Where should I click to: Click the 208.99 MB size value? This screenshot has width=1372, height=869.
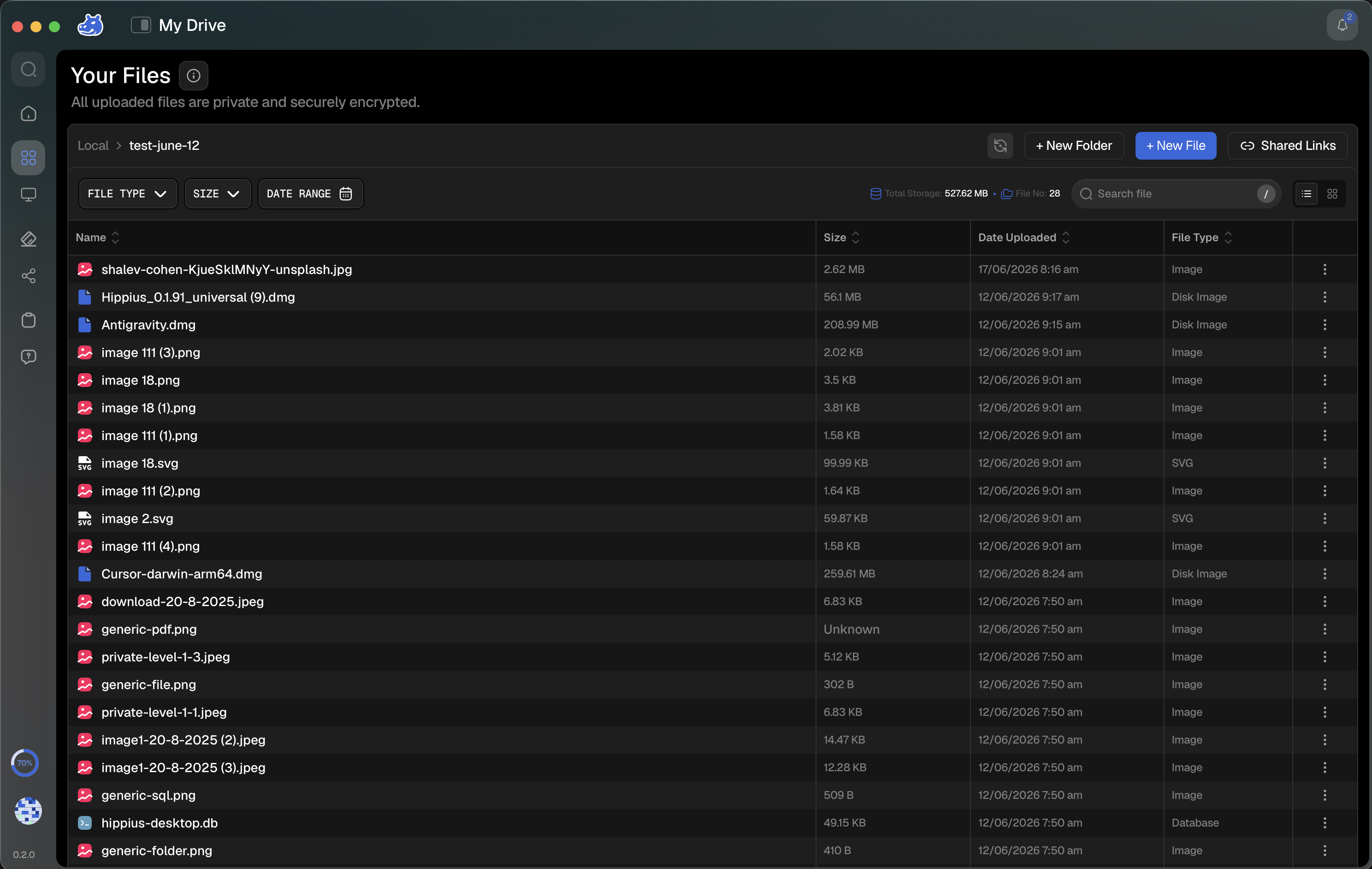851,324
